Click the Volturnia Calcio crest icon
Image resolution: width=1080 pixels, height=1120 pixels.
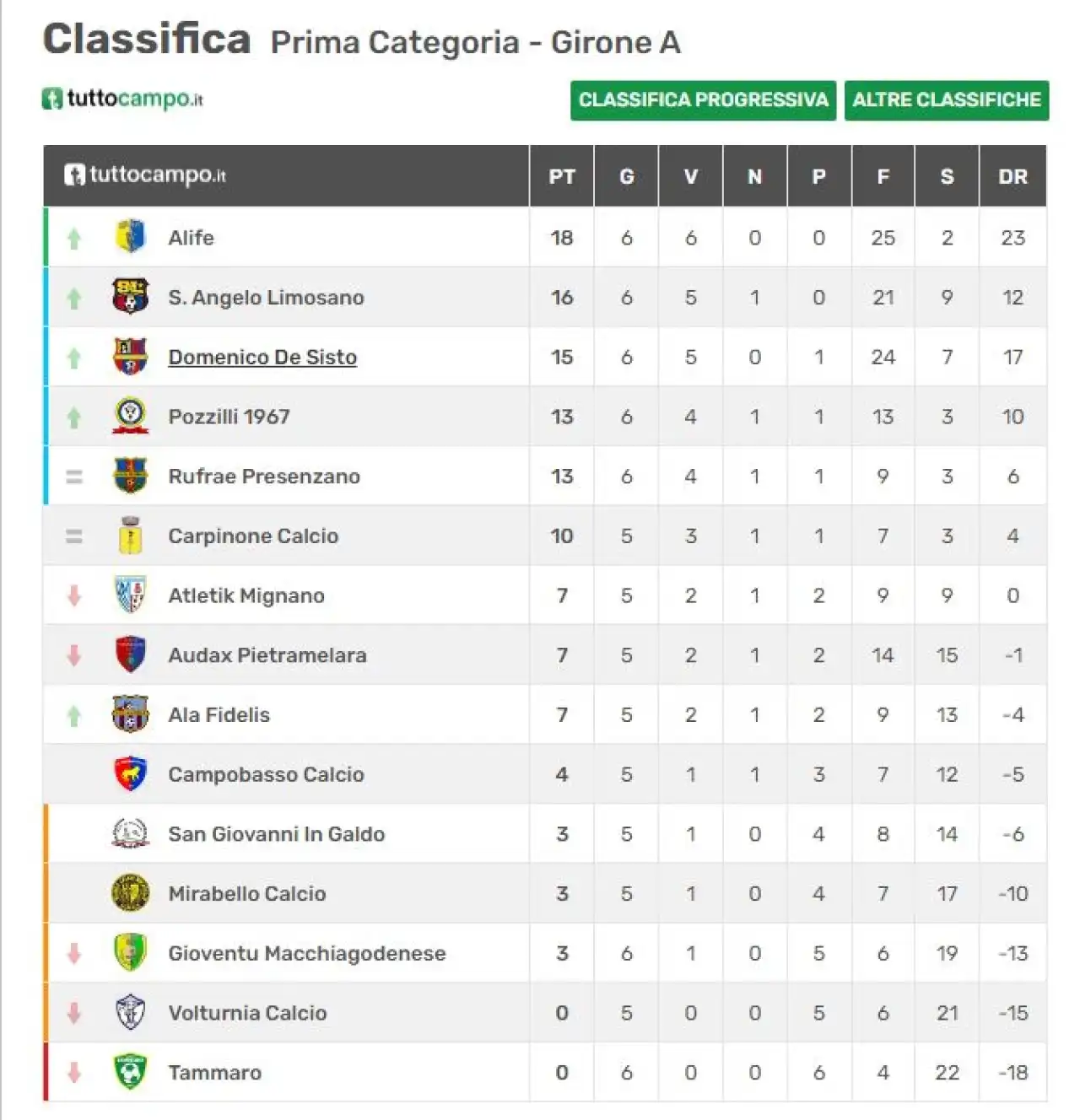[x=130, y=1013]
